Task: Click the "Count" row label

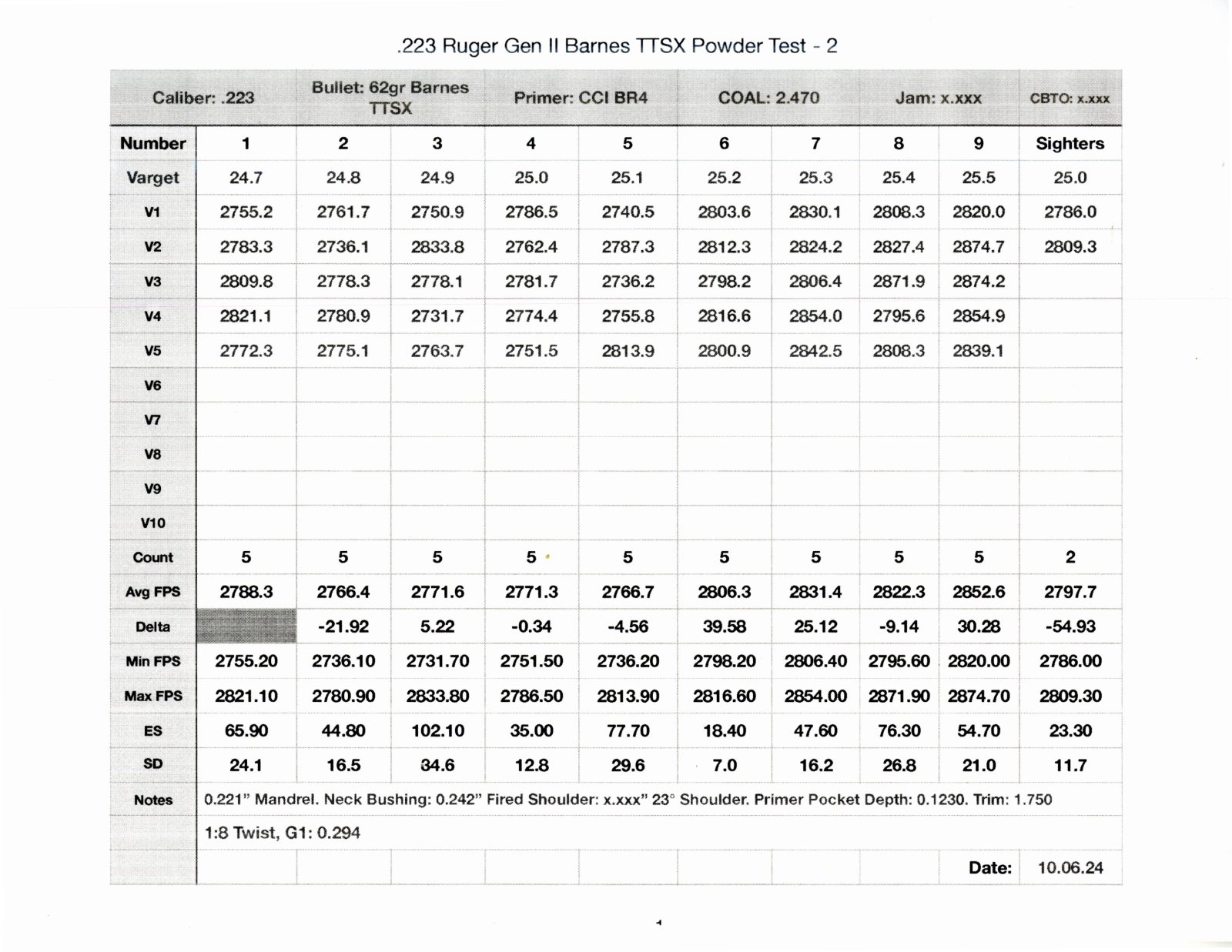Action: (x=152, y=558)
